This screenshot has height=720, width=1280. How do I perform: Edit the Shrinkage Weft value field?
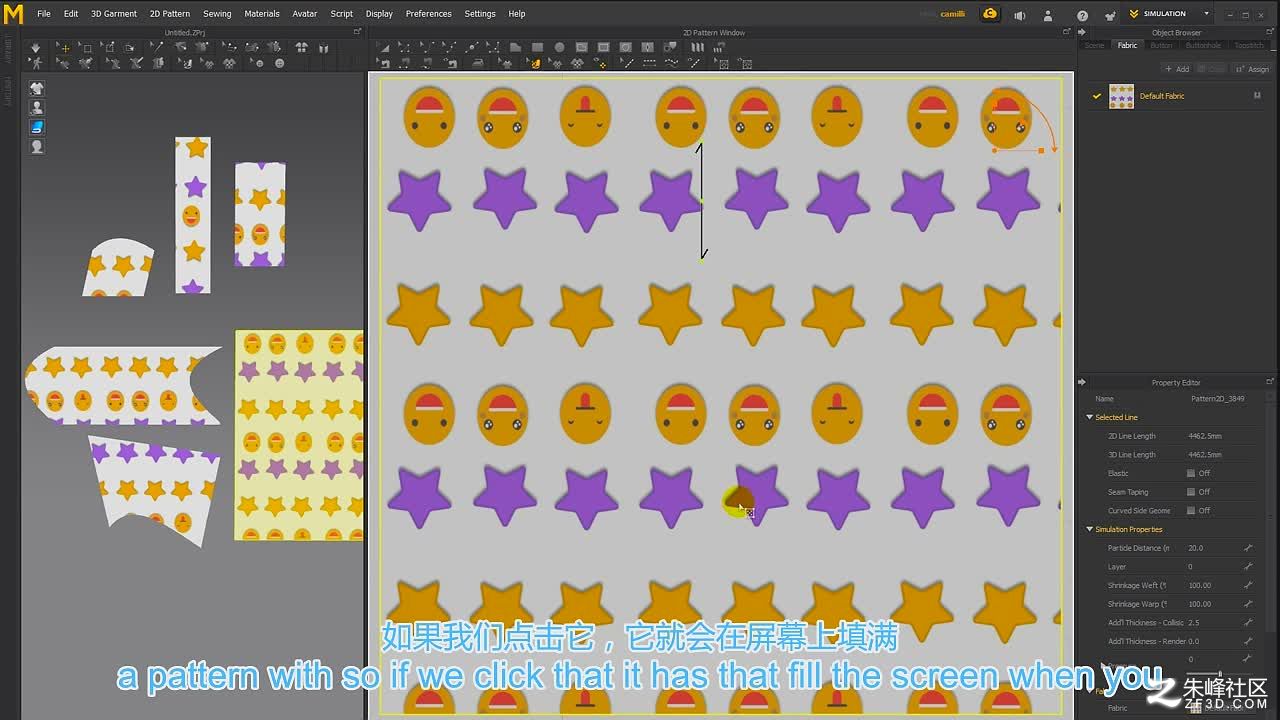pos(1214,585)
